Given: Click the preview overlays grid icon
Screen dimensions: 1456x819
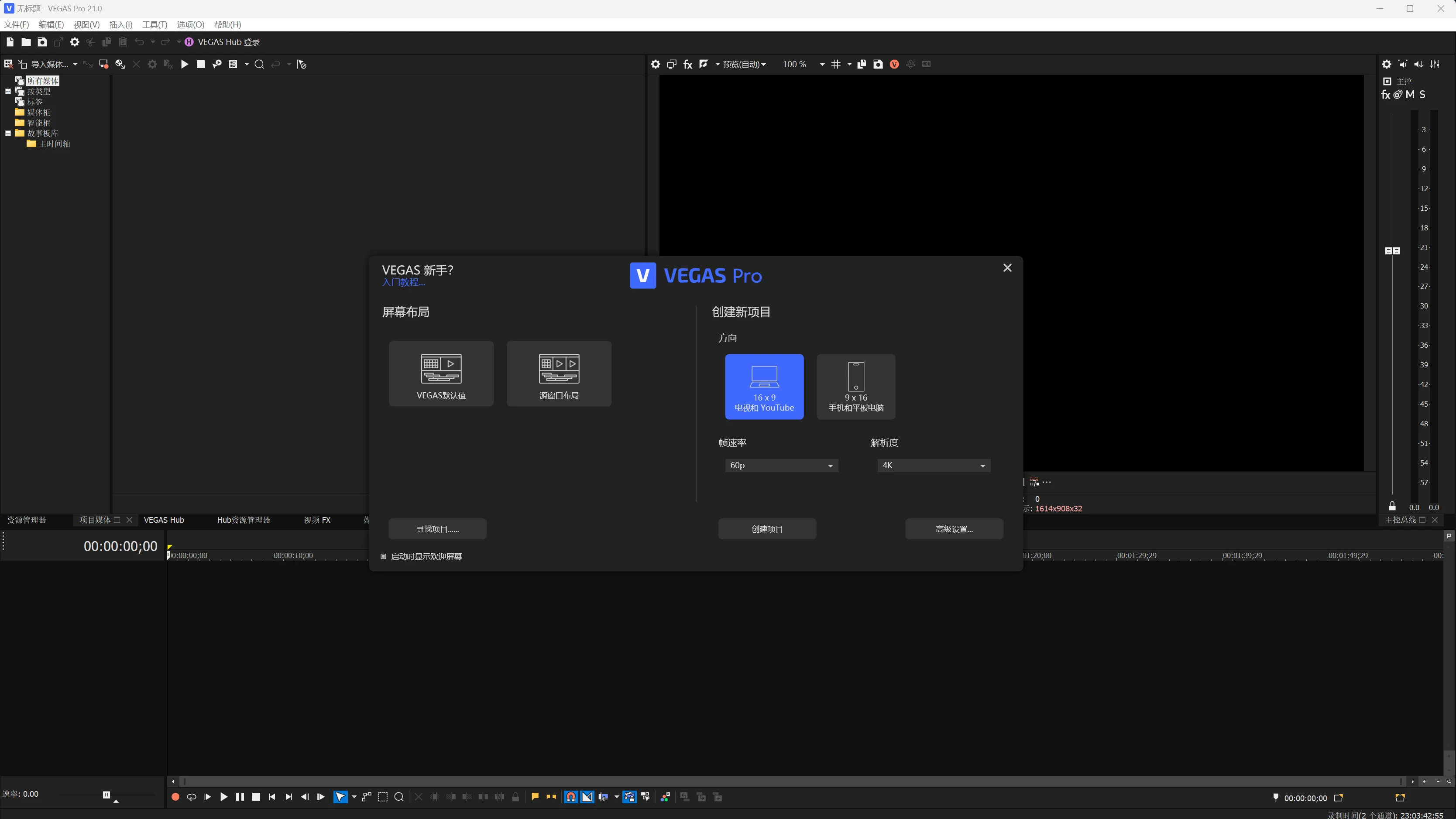Looking at the screenshot, I should pos(836,65).
